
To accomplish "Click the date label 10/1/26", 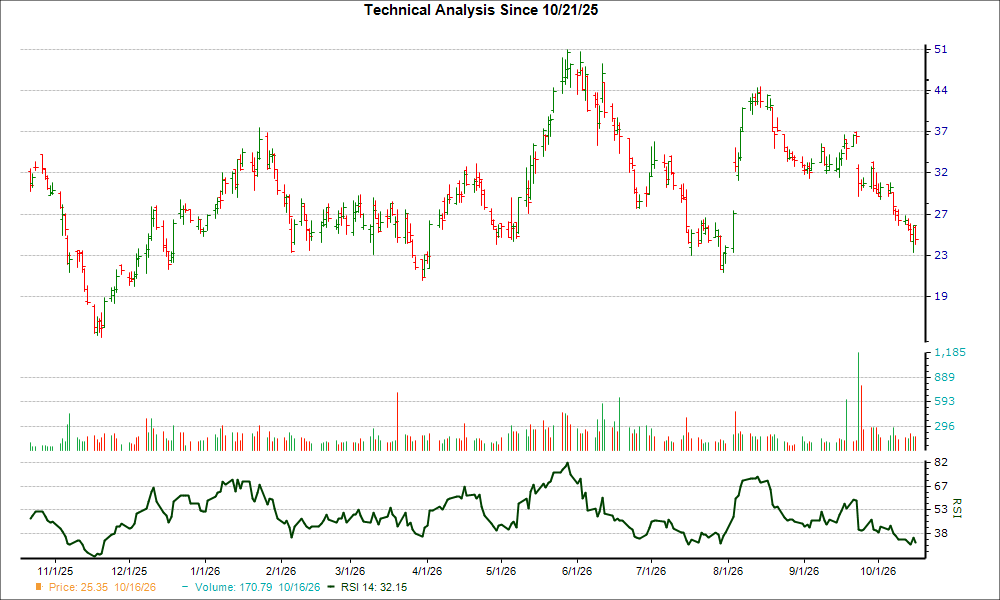I will tap(878, 571).
